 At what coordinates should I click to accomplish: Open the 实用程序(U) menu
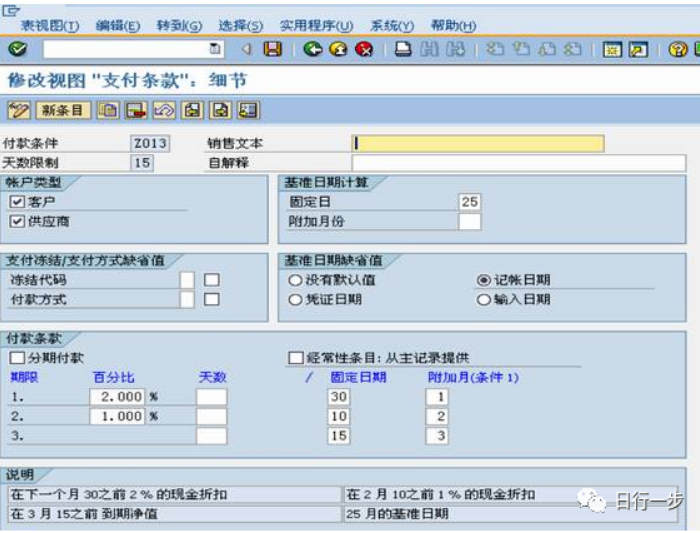pyautogui.click(x=317, y=25)
